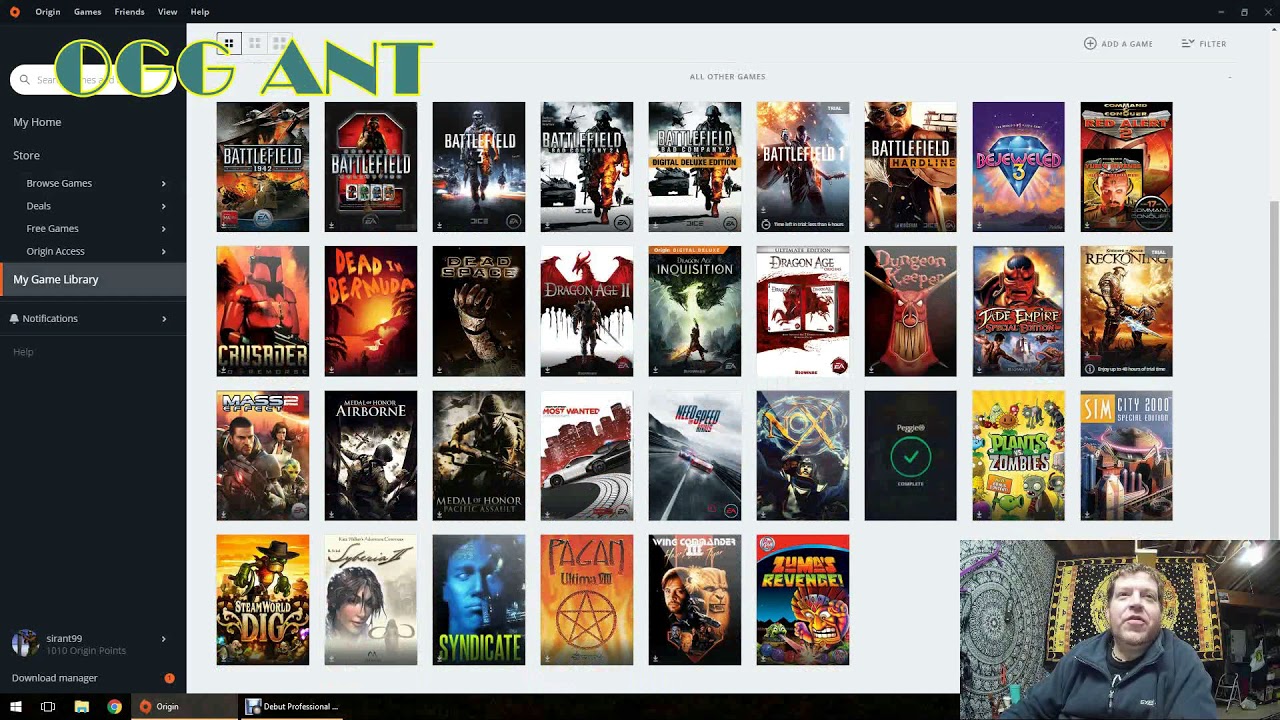Open the Origin menu

47,12
